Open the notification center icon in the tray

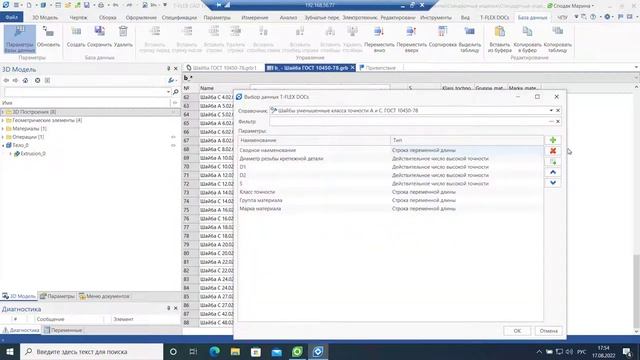(627, 351)
